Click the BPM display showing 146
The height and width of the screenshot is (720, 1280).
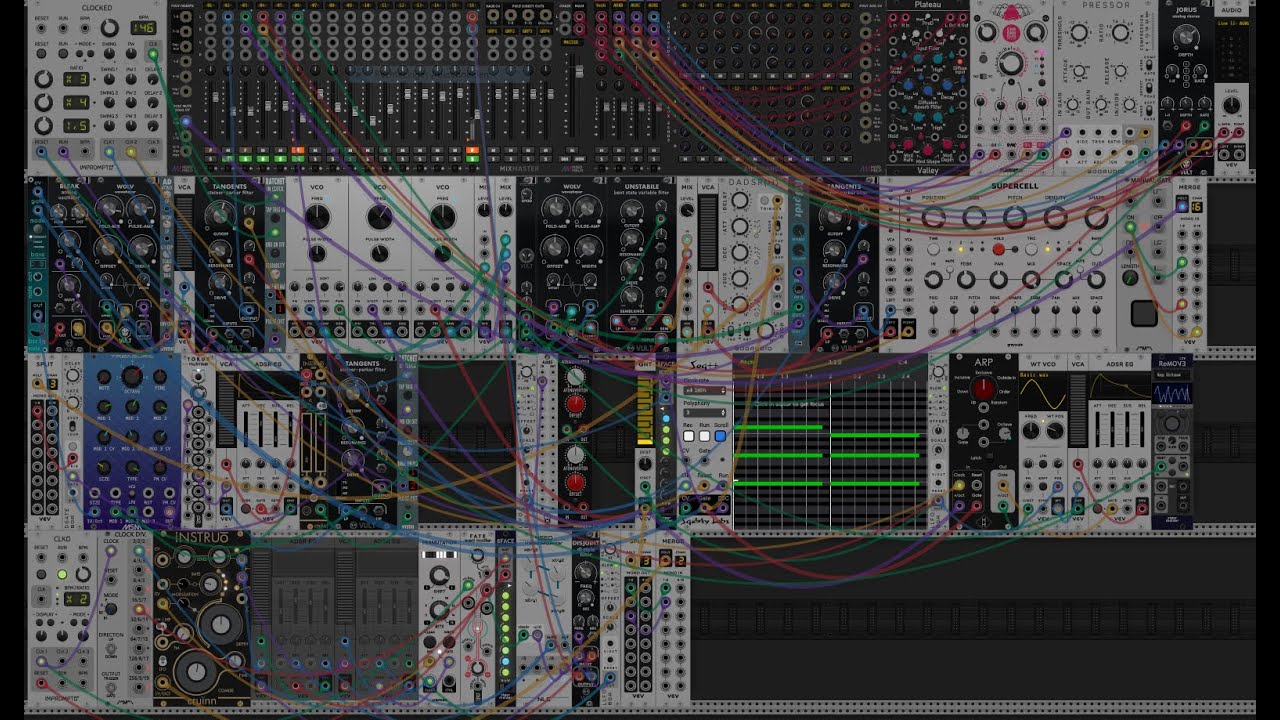(144, 29)
